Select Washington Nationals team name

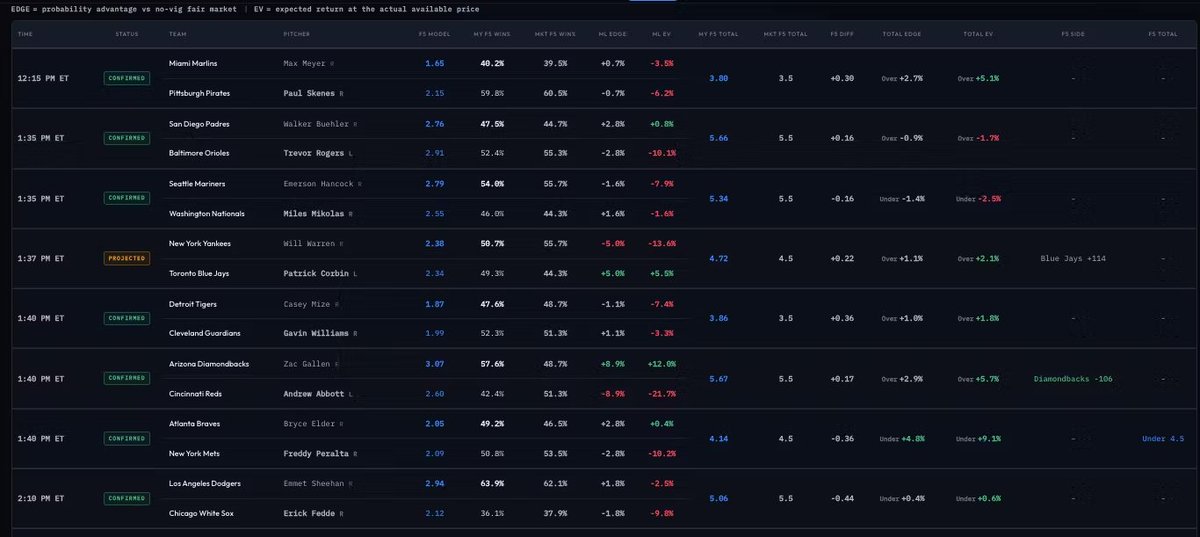pos(208,213)
